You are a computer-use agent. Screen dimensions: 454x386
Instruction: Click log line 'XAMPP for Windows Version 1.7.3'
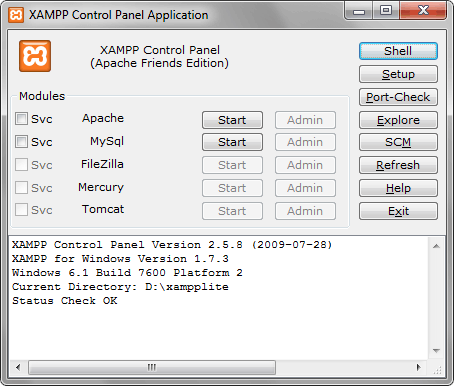[x=120, y=259]
